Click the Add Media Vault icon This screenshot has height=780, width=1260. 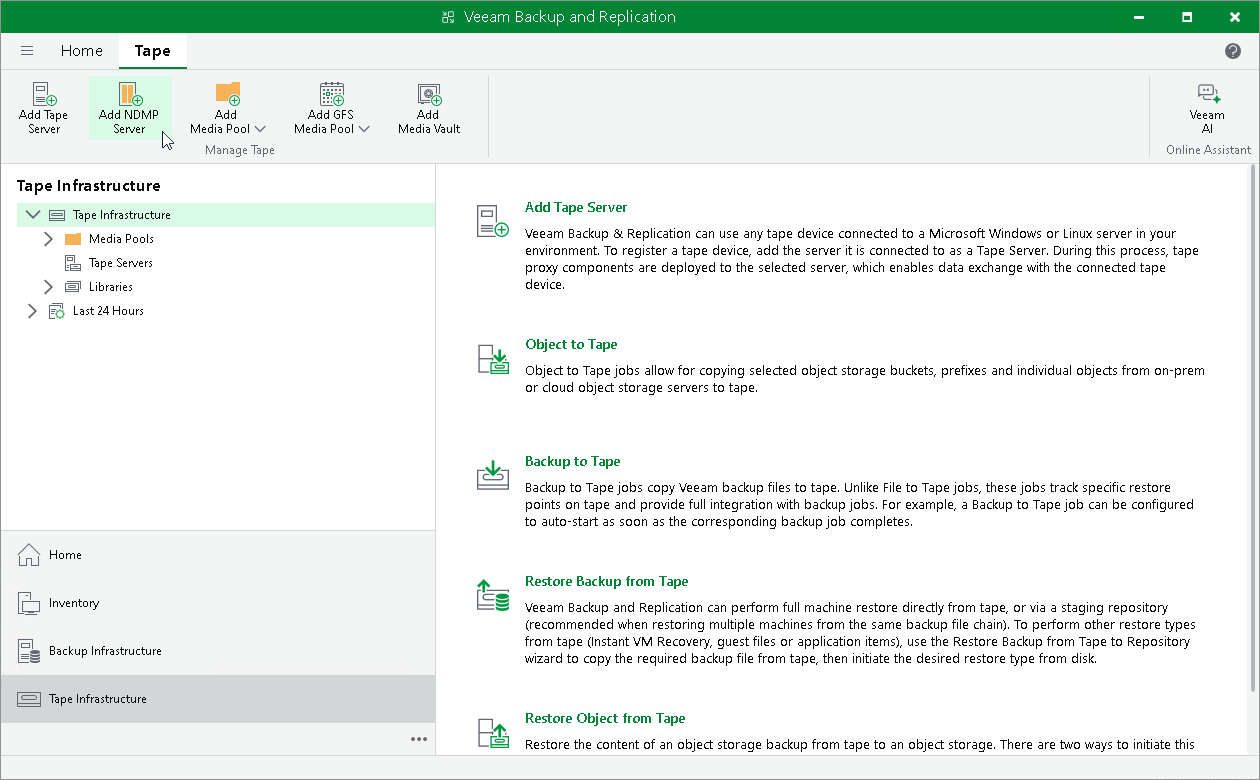[x=429, y=94]
